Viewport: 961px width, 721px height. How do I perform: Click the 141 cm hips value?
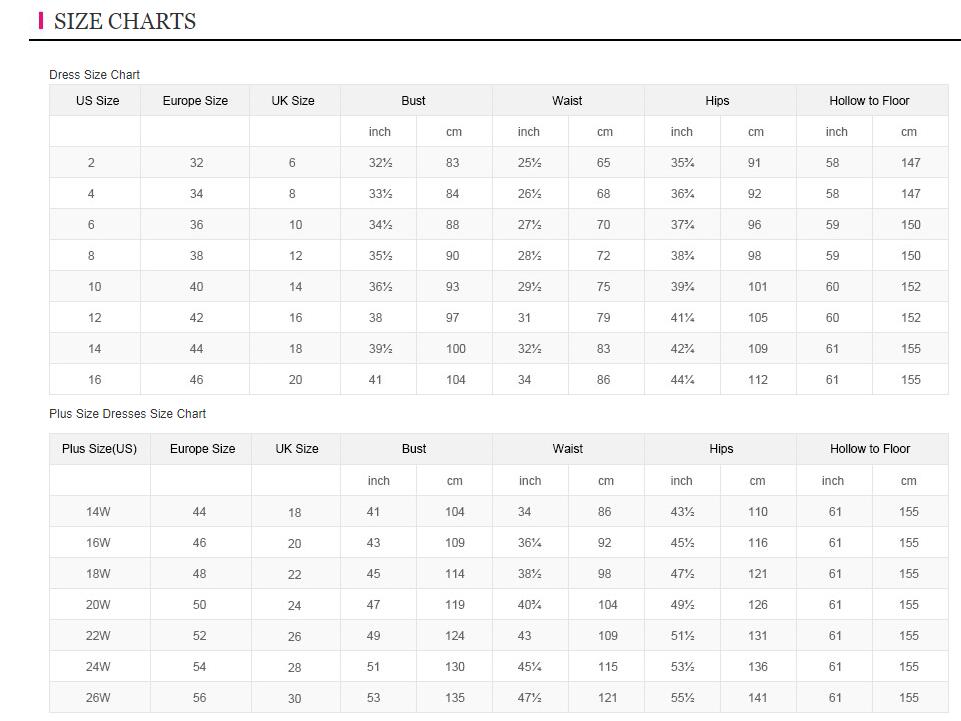[x=757, y=698]
